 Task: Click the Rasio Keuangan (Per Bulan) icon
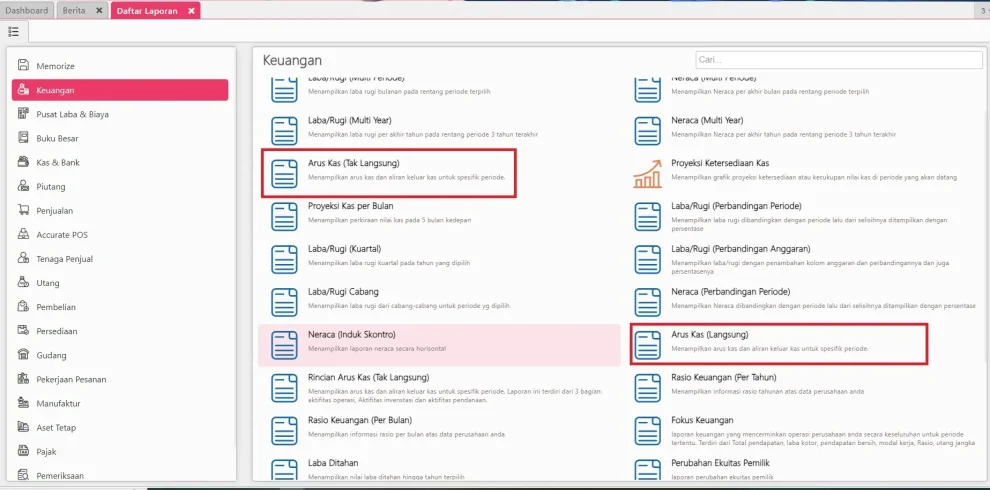[285, 430]
